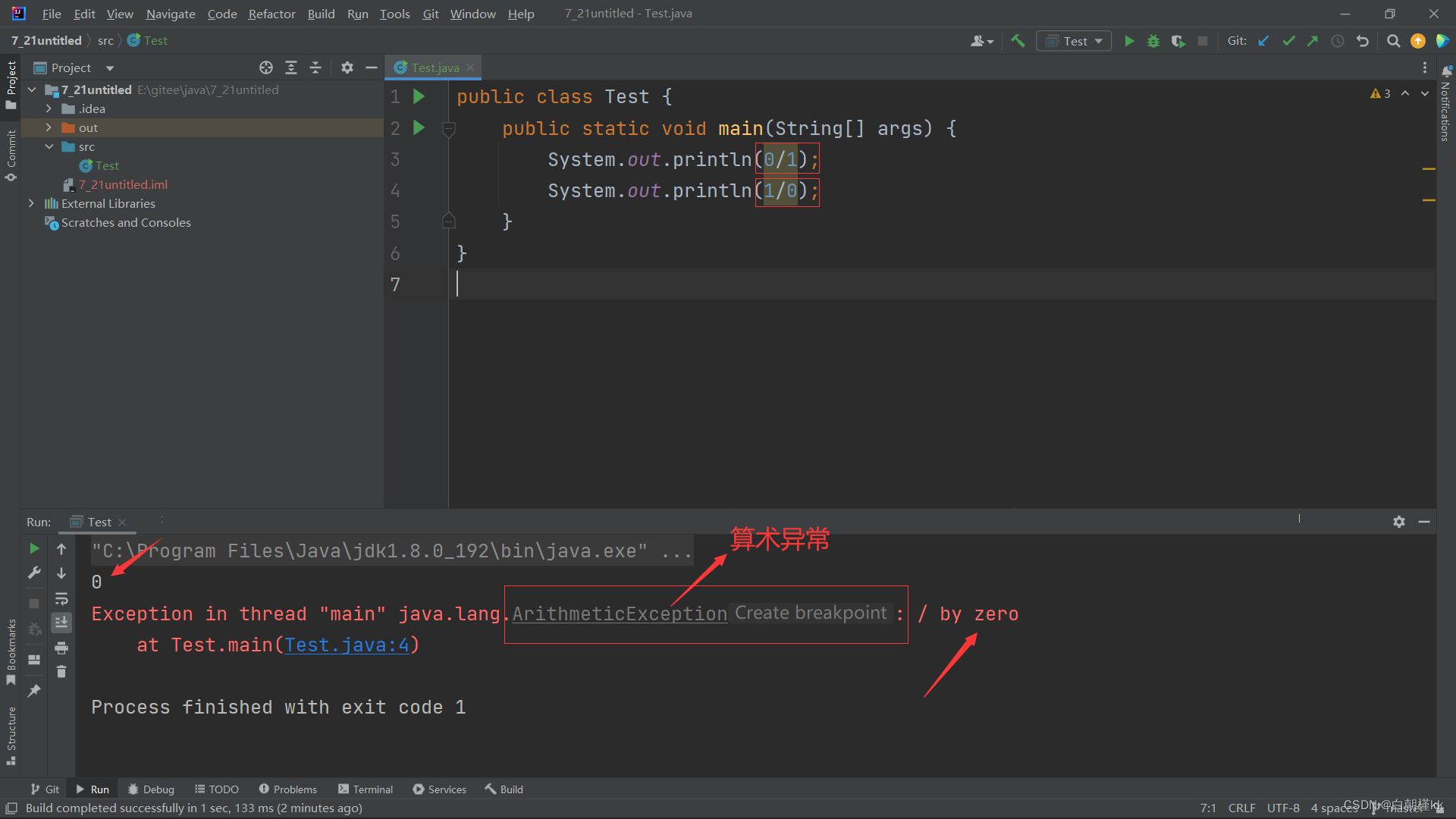Jump up the stack trace with up arrow
This screenshot has width=1456, height=819.
click(61, 548)
